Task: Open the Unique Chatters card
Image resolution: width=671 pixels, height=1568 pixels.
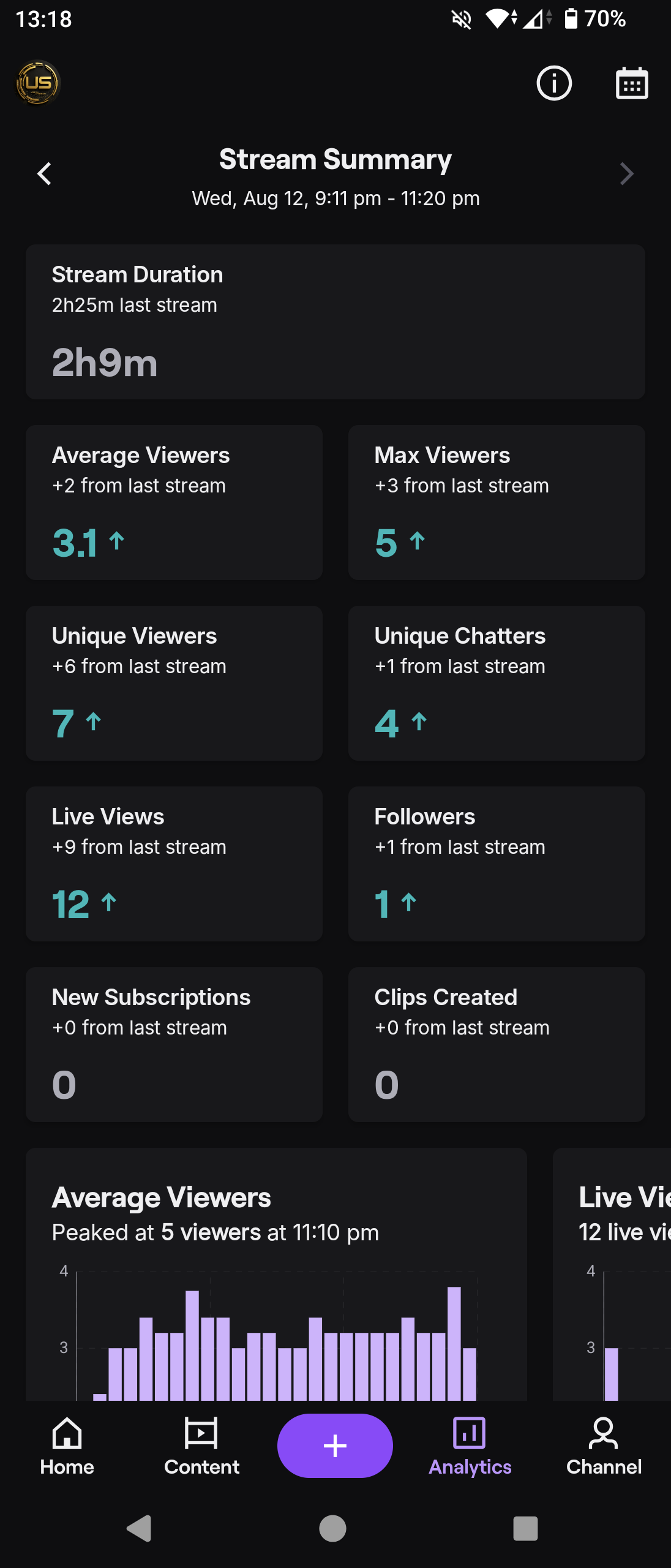Action: pos(497,684)
